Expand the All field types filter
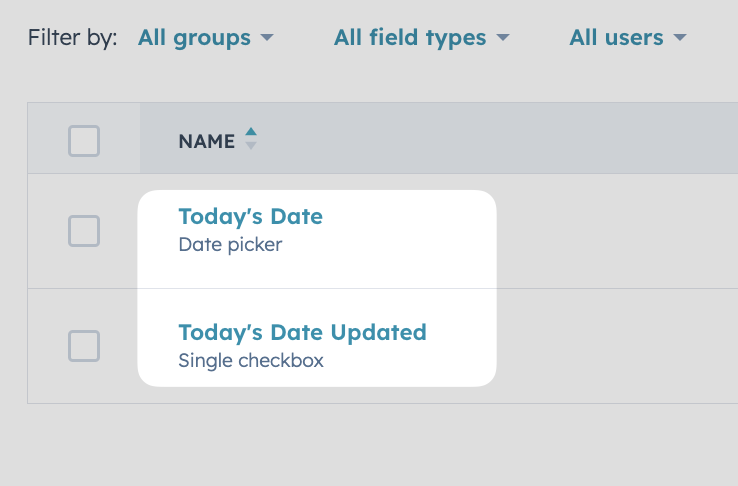 tap(421, 38)
